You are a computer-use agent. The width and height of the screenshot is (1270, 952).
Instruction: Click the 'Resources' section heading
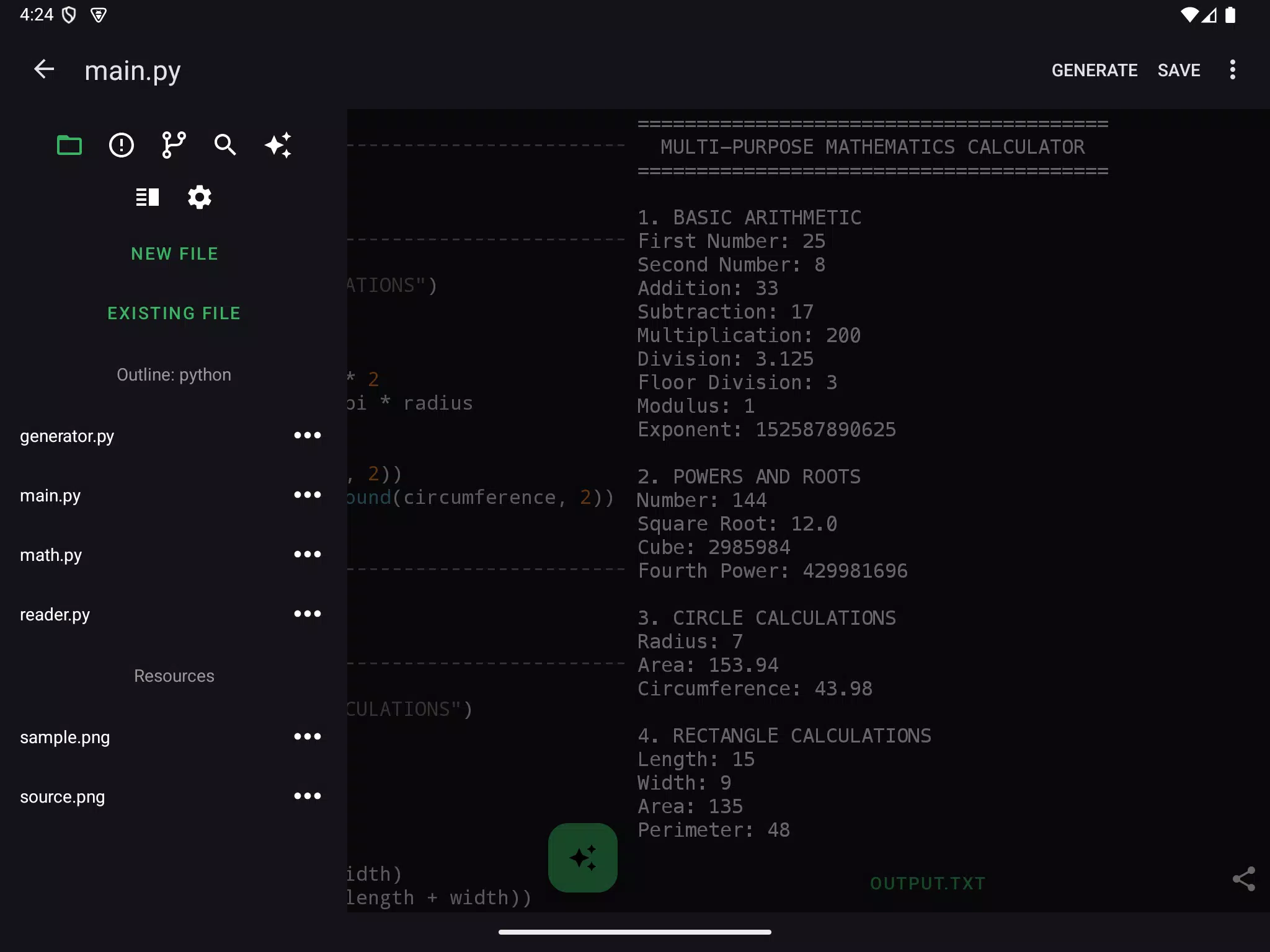coord(174,676)
